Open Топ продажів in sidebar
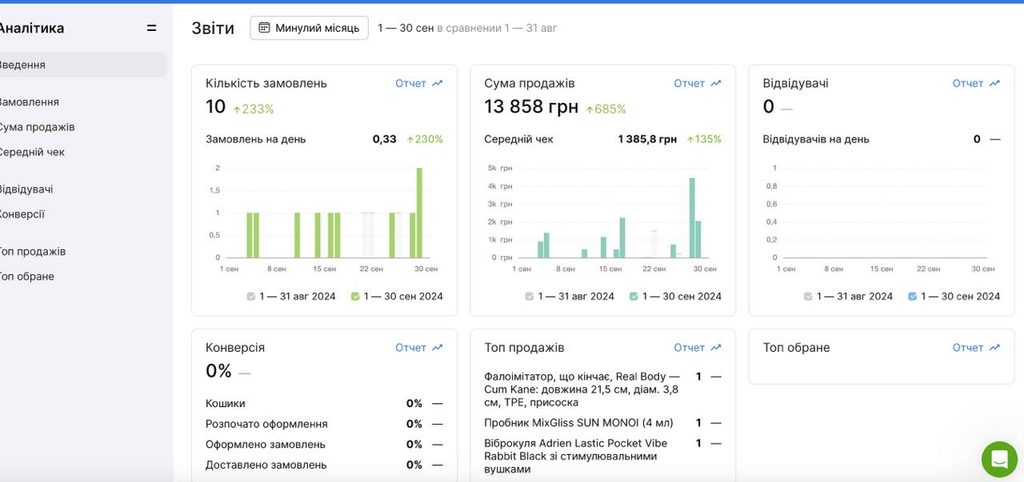 (x=33, y=251)
